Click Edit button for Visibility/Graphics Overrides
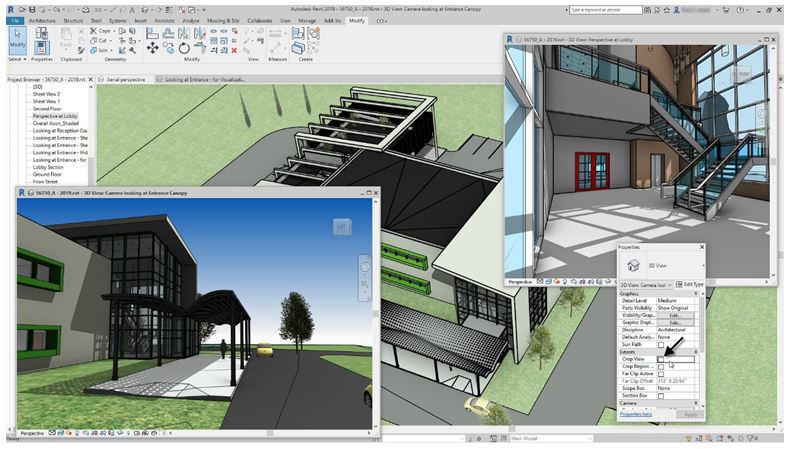Viewport: 789px width, 449px height. [675, 315]
